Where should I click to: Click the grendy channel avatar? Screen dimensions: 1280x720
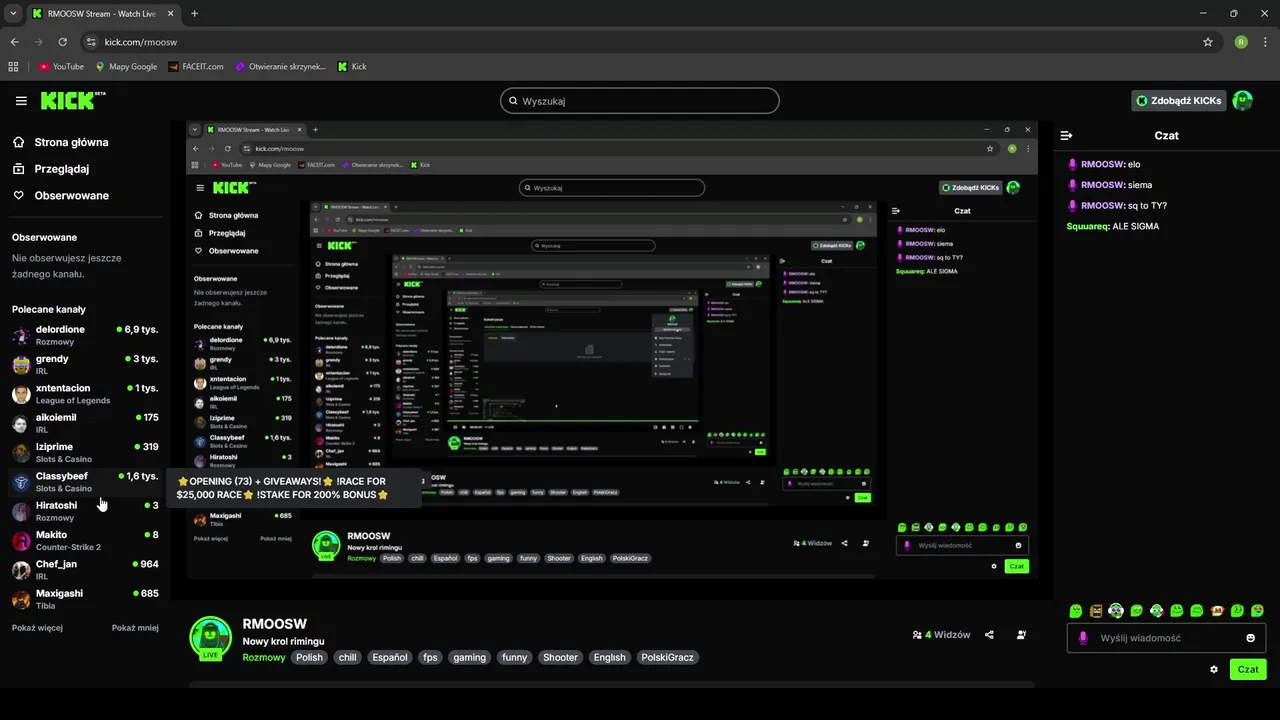tap(21, 364)
